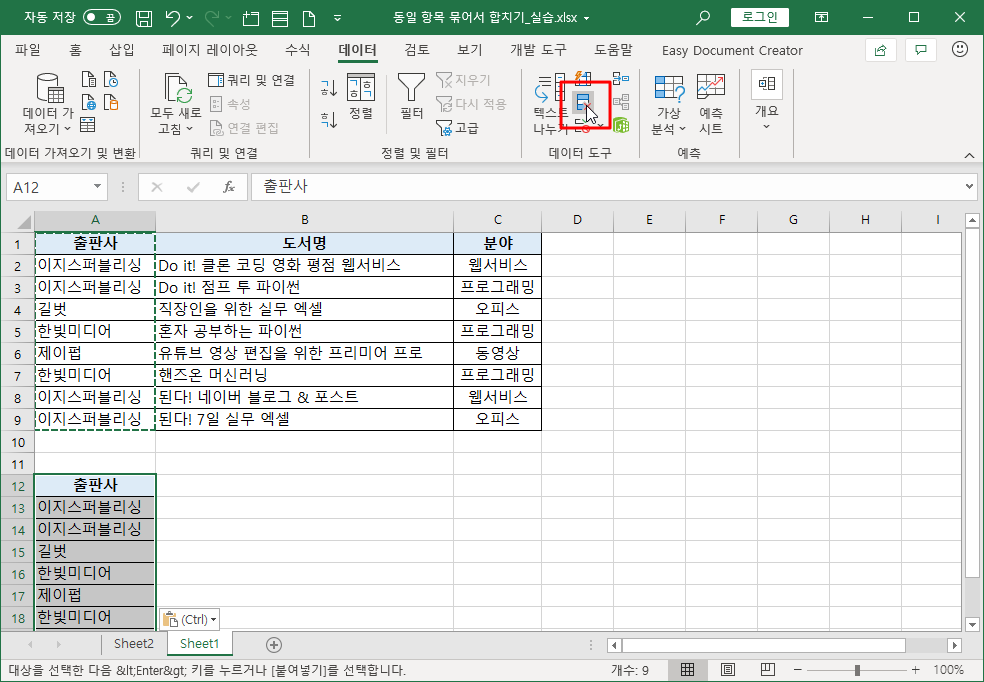
Task: Click the search magnifier in title bar
Action: [x=703, y=18]
